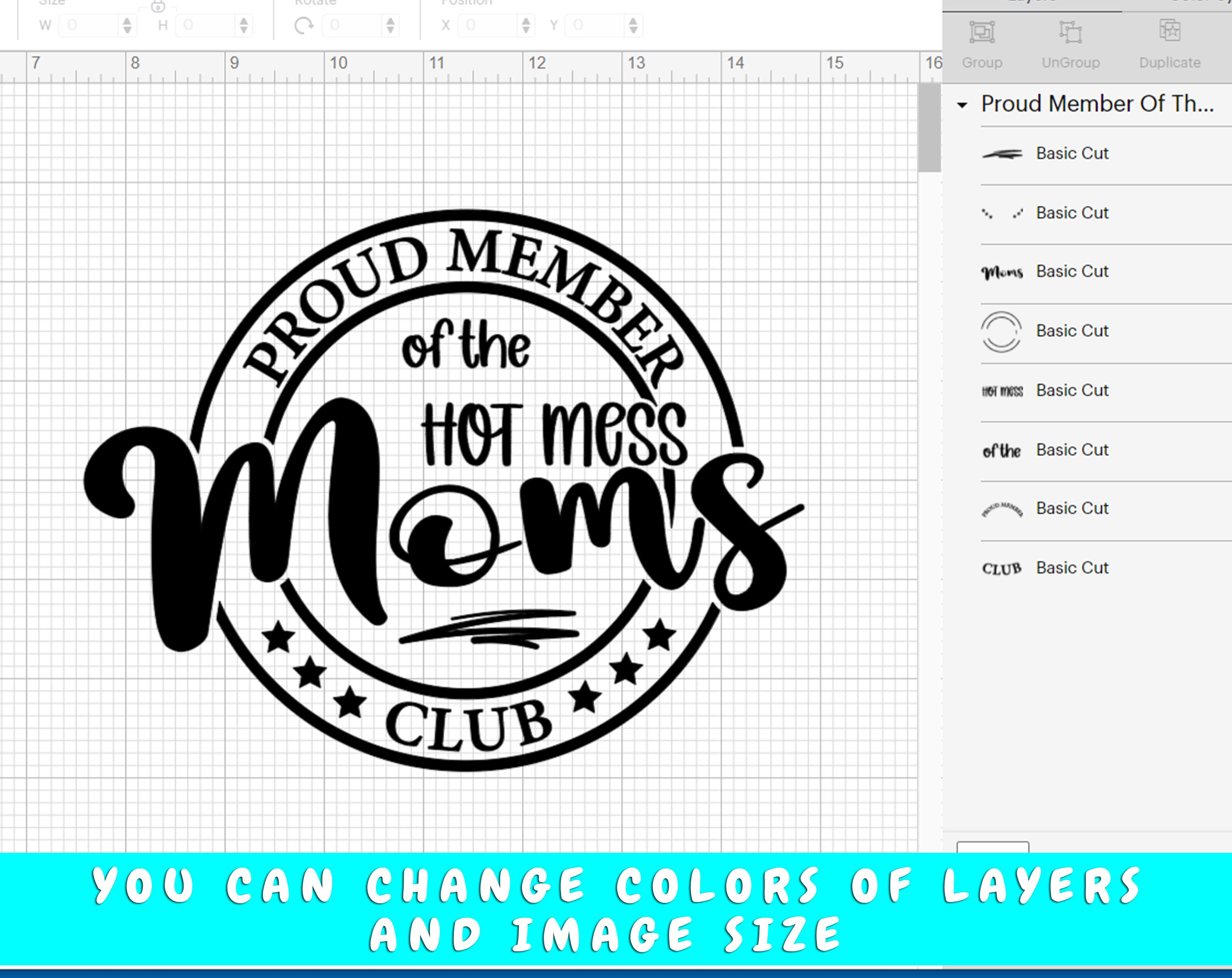Click the UnGroup icon

(x=1071, y=33)
